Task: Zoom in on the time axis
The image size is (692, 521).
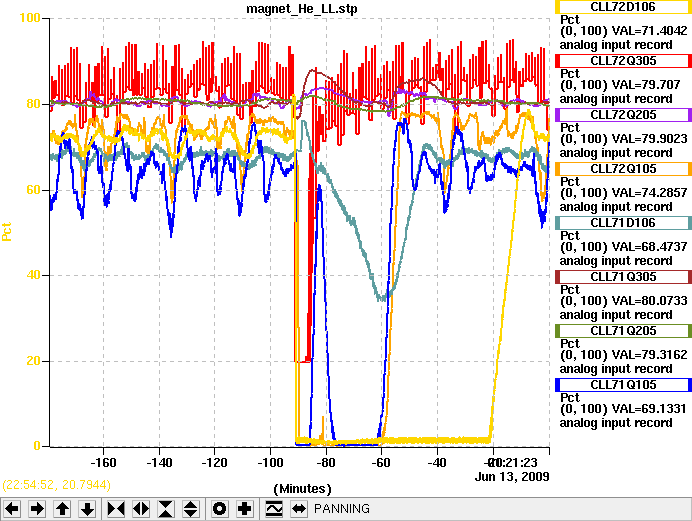Action: [x=116, y=509]
